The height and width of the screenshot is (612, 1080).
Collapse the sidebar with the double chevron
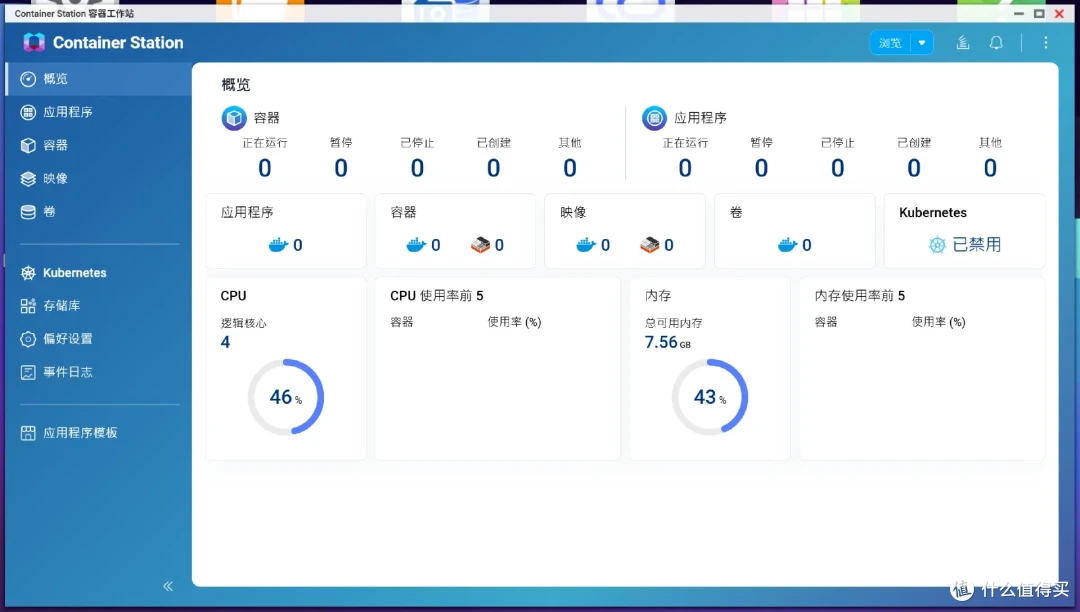click(x=168, y=586)
